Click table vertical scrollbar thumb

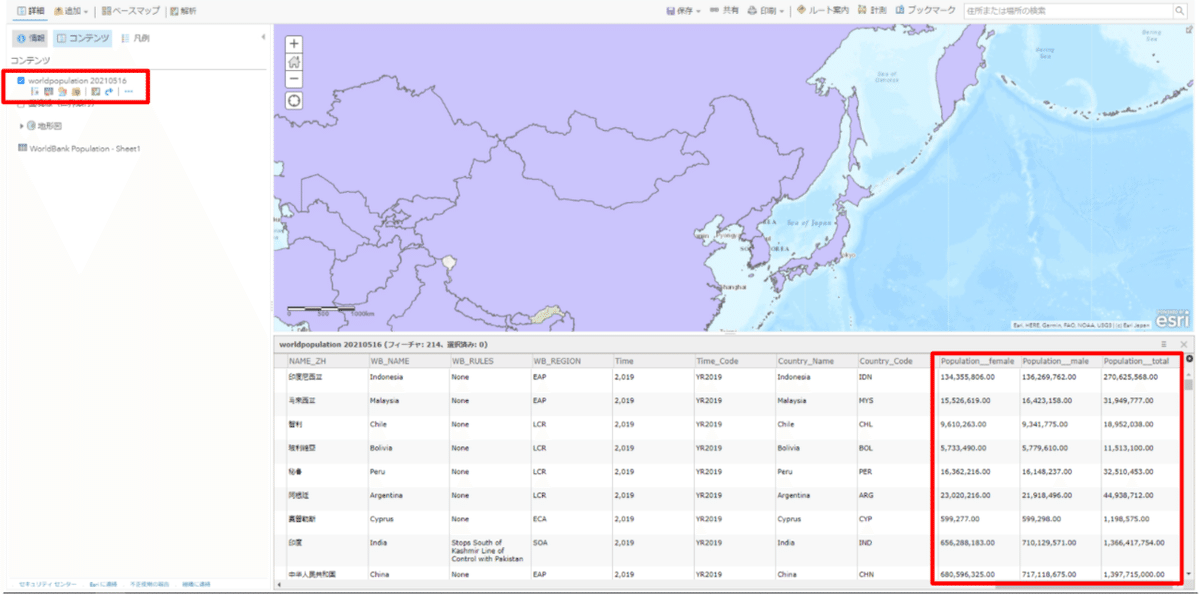1189,384
